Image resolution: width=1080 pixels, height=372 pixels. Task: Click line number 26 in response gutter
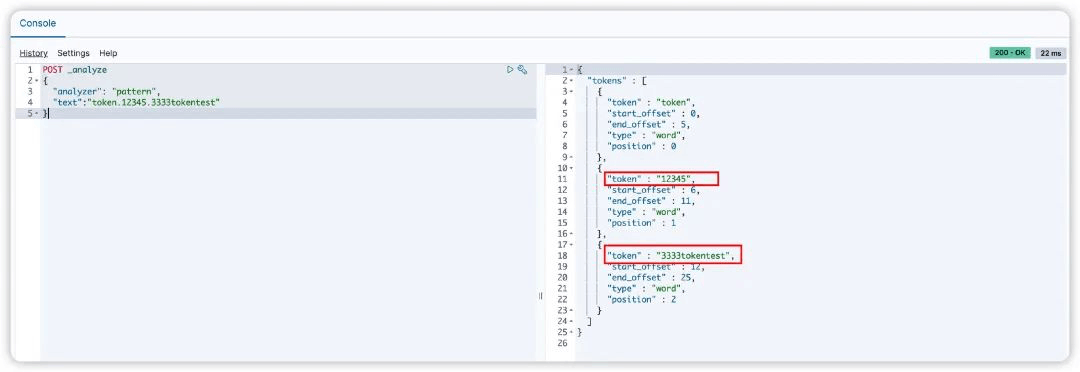tap(562, 343)
